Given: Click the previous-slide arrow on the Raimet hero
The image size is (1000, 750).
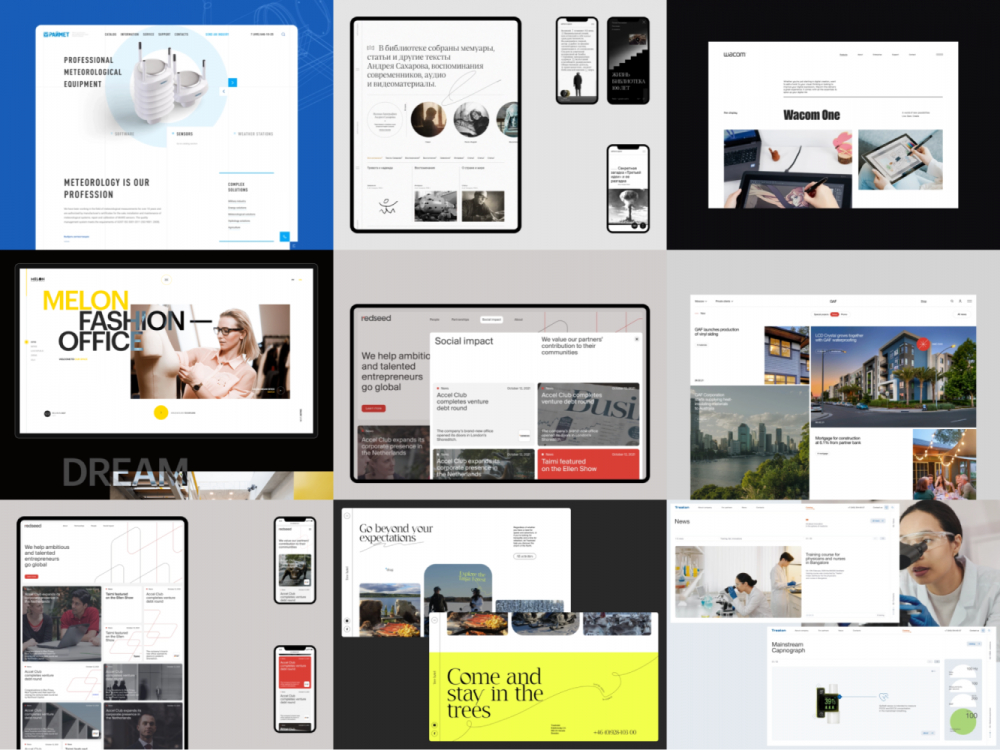Looking at the screenshot, I should click(x=223, y=92).
